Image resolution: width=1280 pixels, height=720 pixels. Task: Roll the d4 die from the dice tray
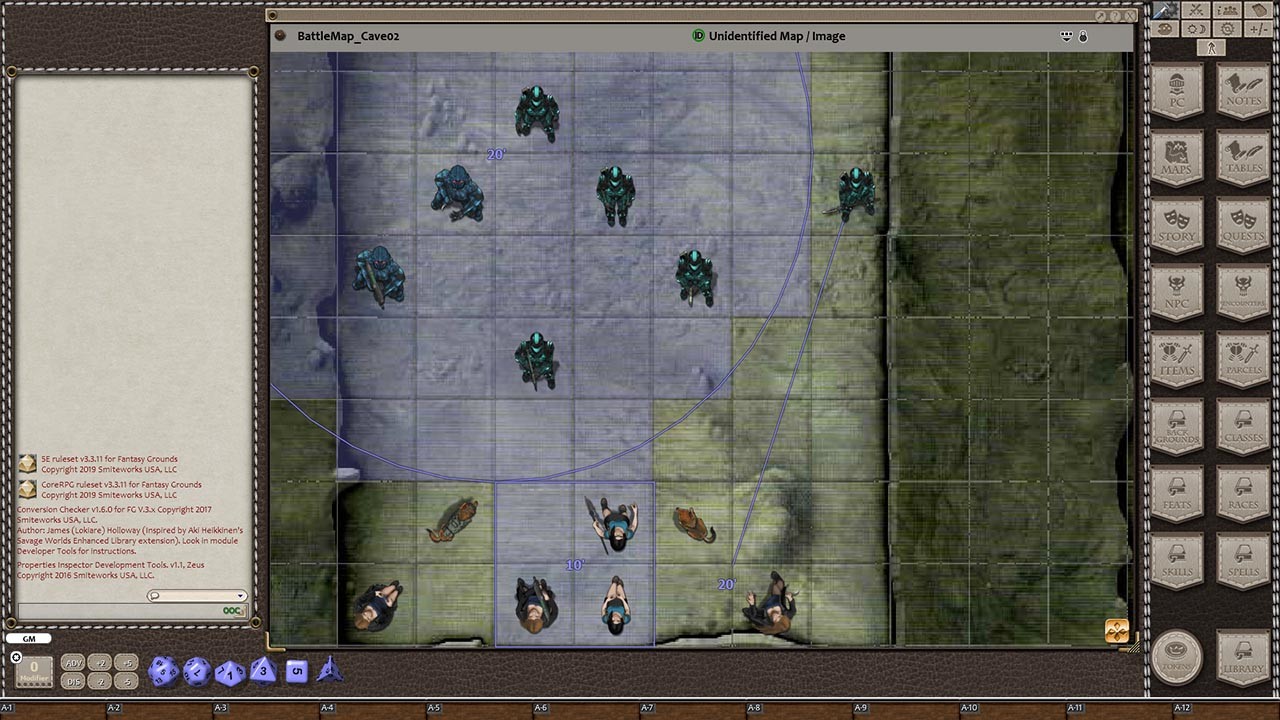(329, 671)
